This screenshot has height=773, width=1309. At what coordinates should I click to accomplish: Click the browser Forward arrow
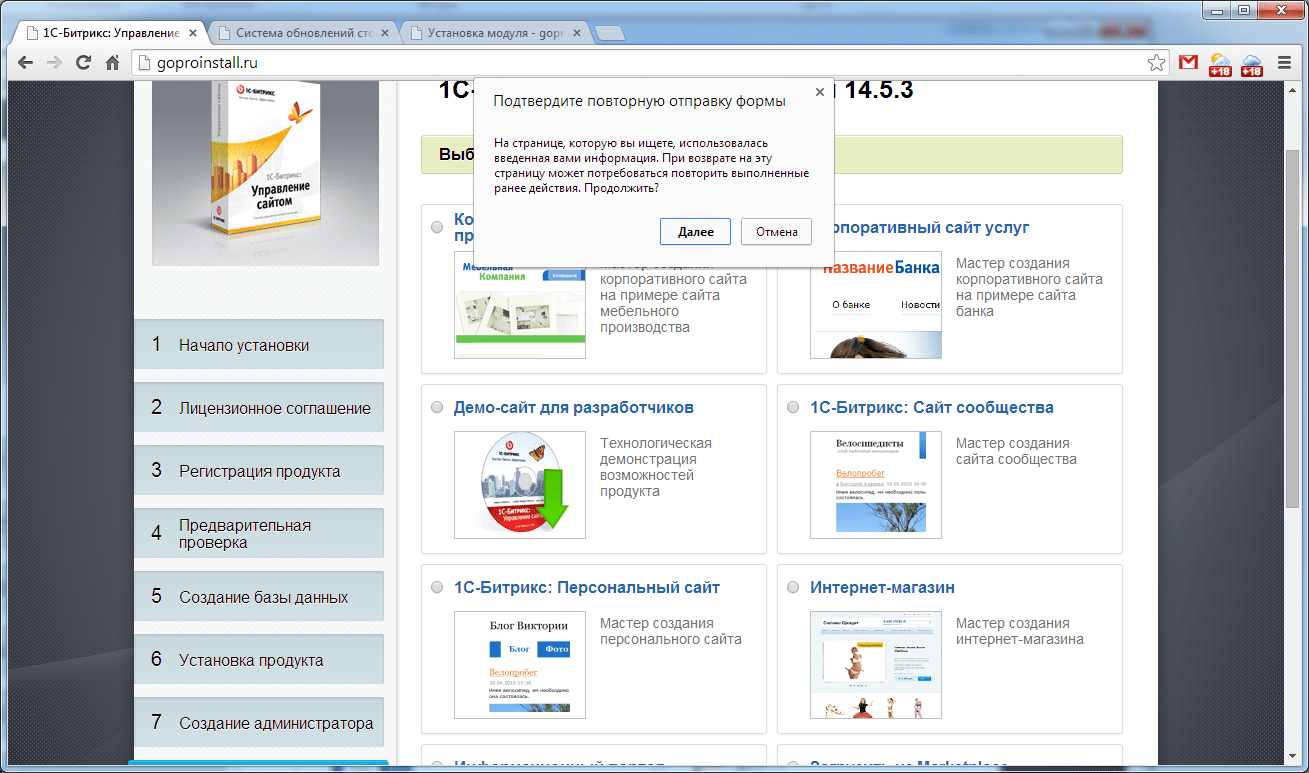(55, 63)
